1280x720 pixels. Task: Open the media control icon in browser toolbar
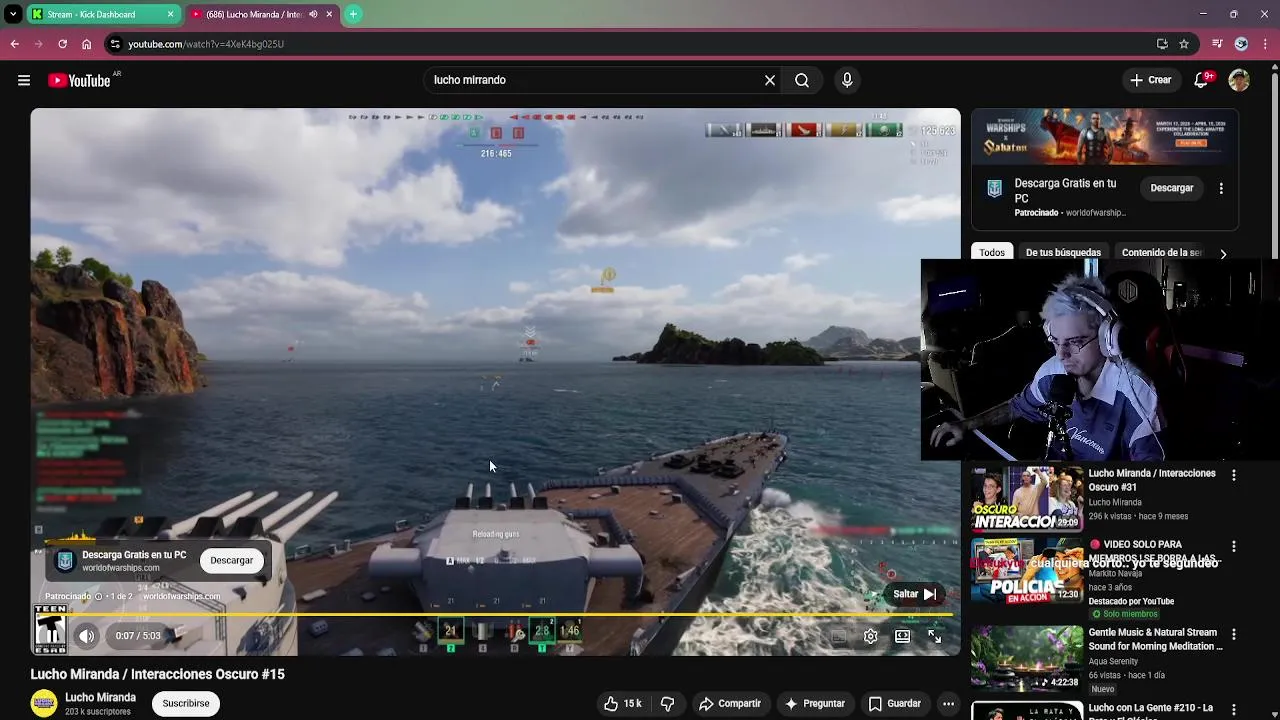pos(1217,44)
